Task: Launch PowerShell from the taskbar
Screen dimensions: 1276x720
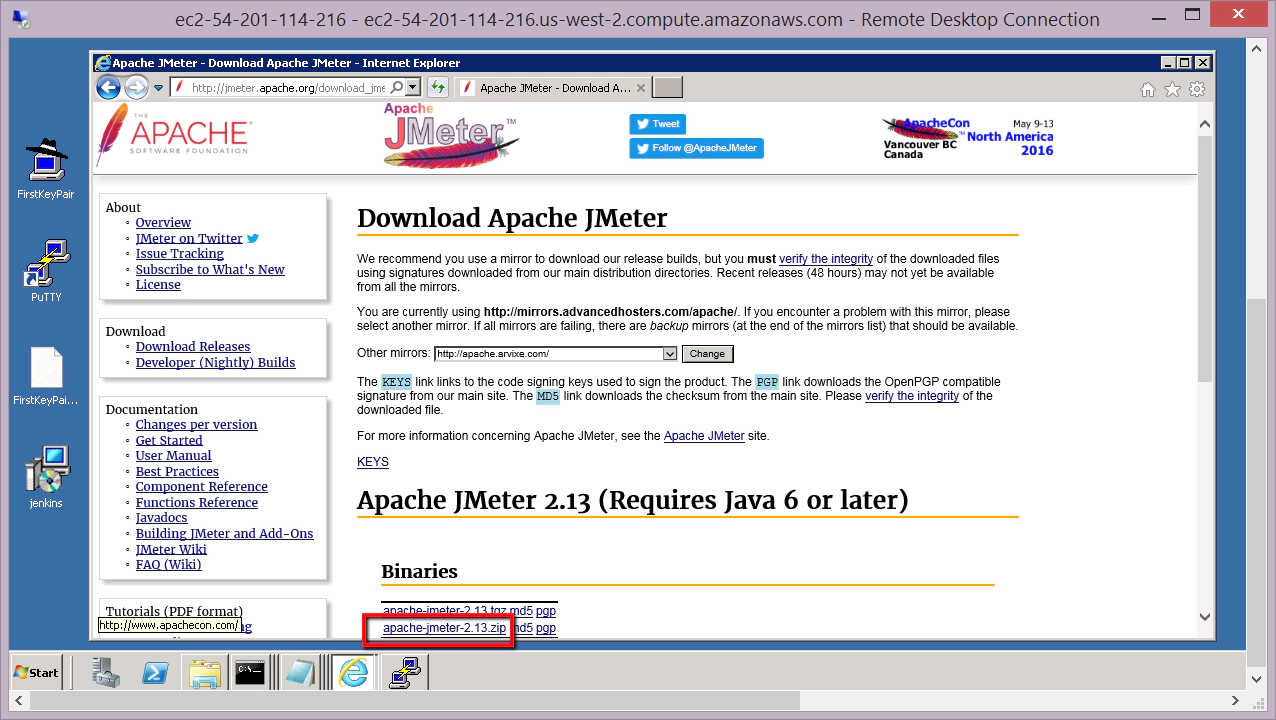Action: click(x=153, y=673)
